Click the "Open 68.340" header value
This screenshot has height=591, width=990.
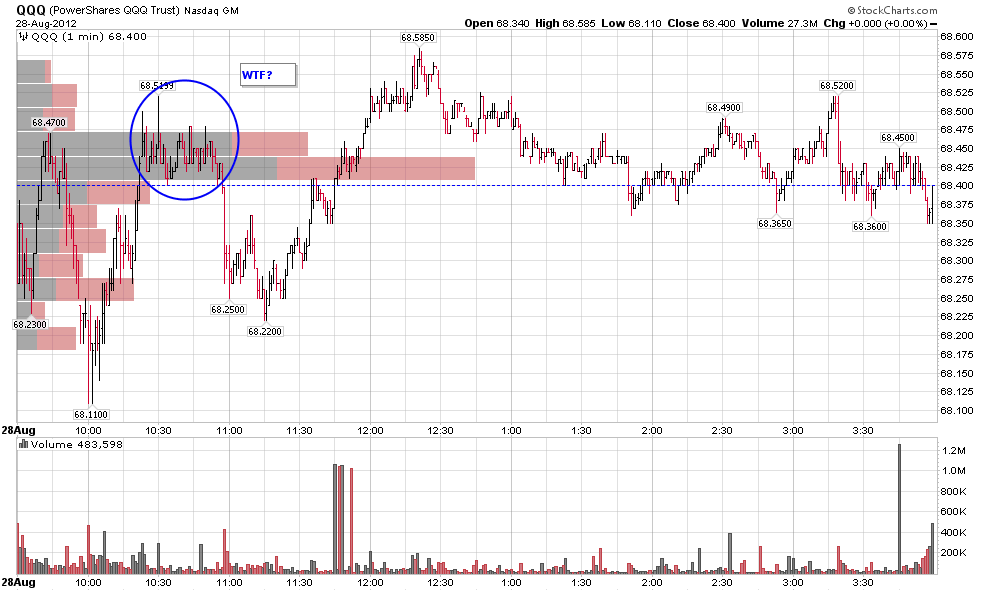point(498,23)
